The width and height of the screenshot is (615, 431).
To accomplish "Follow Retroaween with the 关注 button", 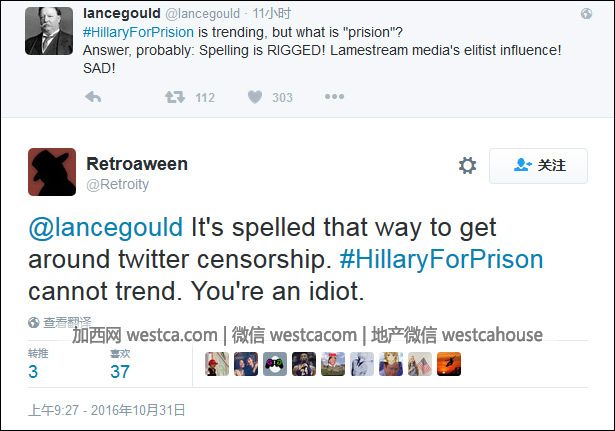I will [x=538, y=165].
